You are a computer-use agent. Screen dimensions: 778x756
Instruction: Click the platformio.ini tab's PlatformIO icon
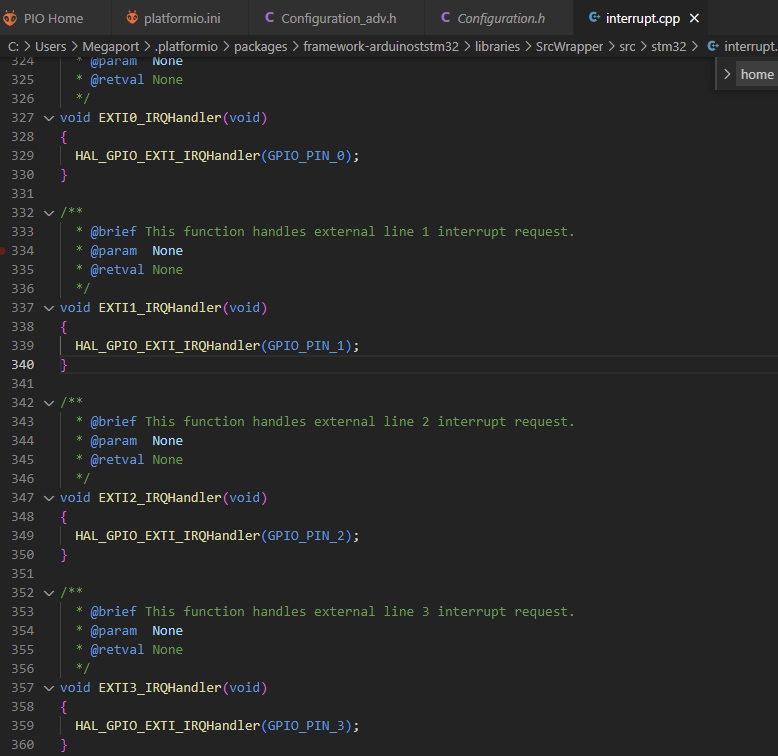click(133, 18)
